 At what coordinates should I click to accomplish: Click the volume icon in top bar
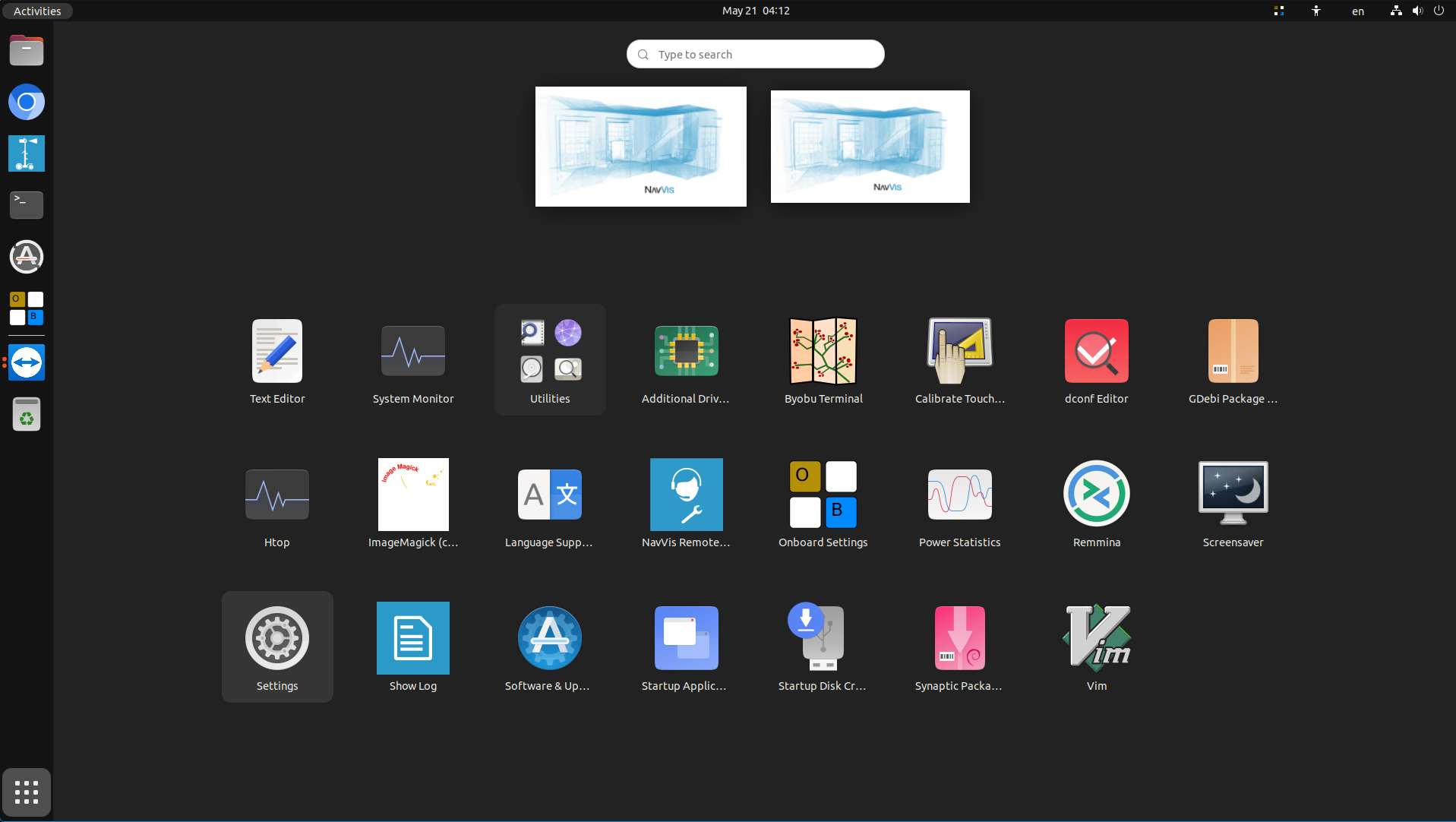point(1417,11)
